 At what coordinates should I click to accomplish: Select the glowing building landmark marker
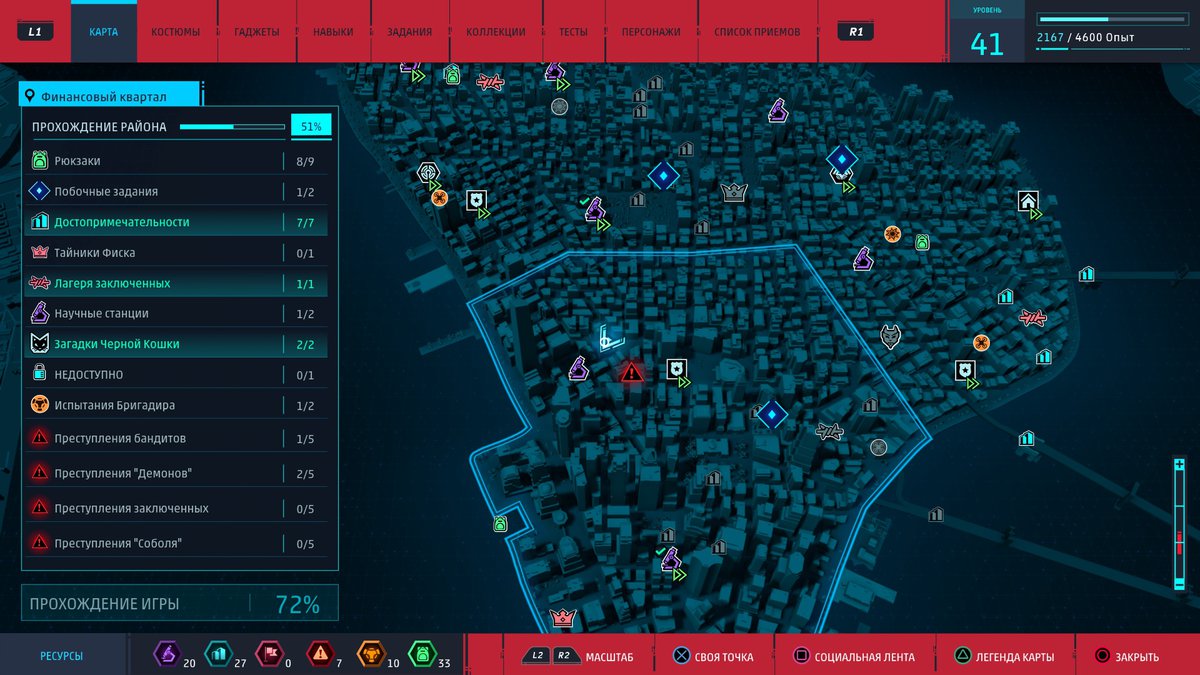[x=610, y=340]
